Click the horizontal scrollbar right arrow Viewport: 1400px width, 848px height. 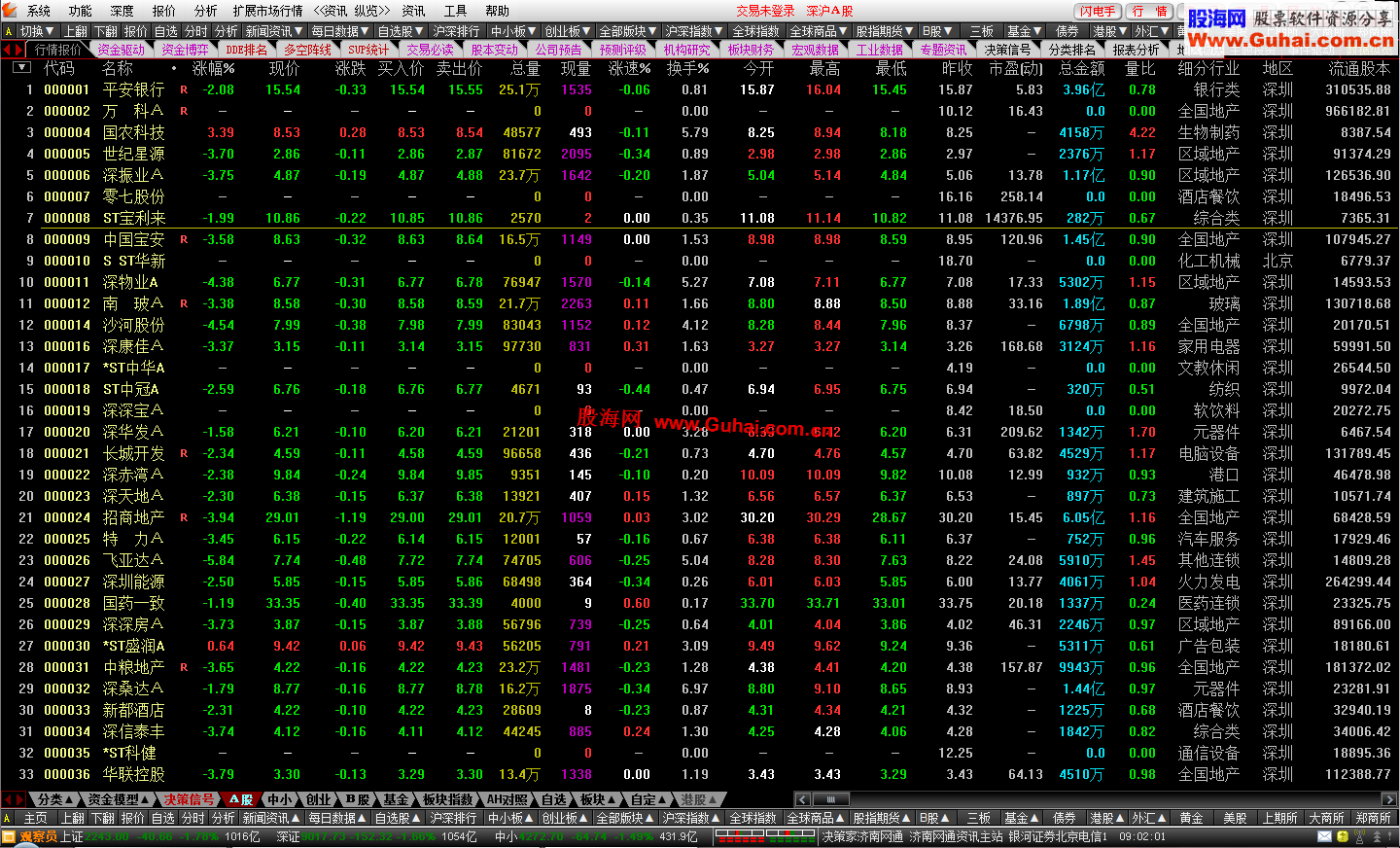(1389, 799)
